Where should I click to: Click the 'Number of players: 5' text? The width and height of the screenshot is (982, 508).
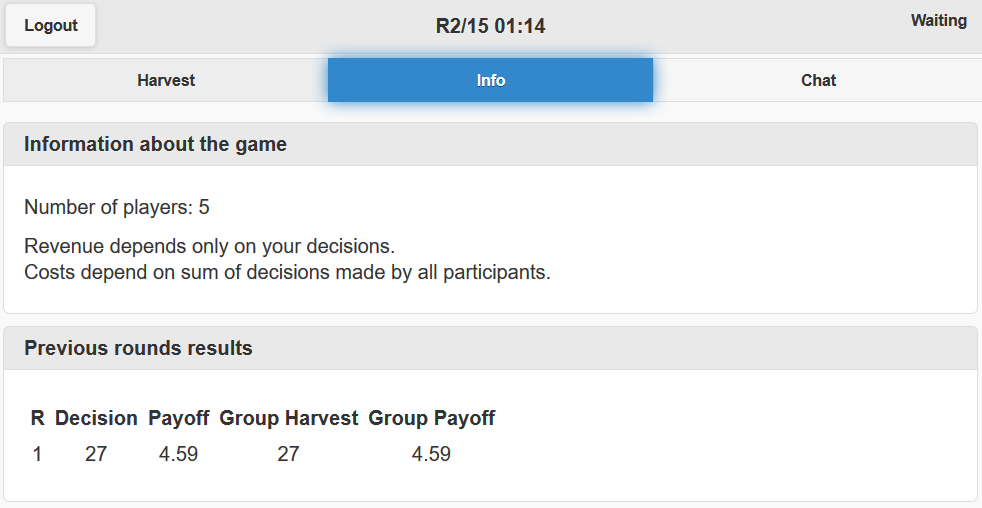coord(117,208)
